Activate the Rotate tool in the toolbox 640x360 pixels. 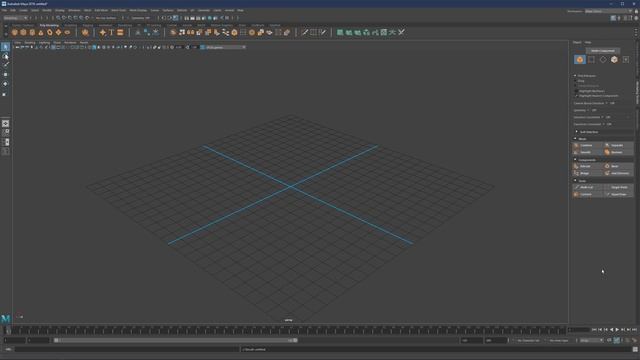coord(5,84)
